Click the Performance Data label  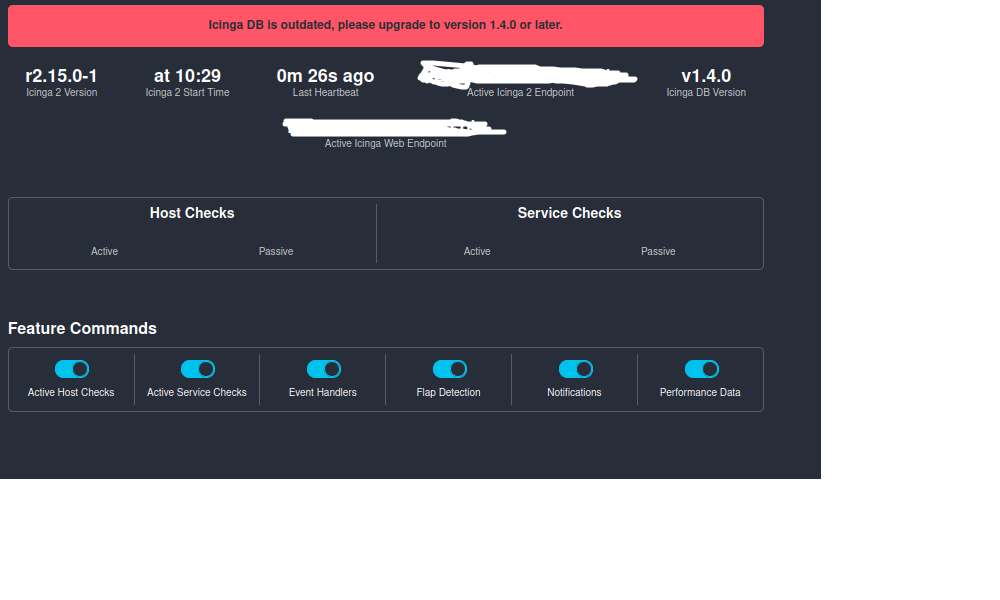(x=700, y=392)
